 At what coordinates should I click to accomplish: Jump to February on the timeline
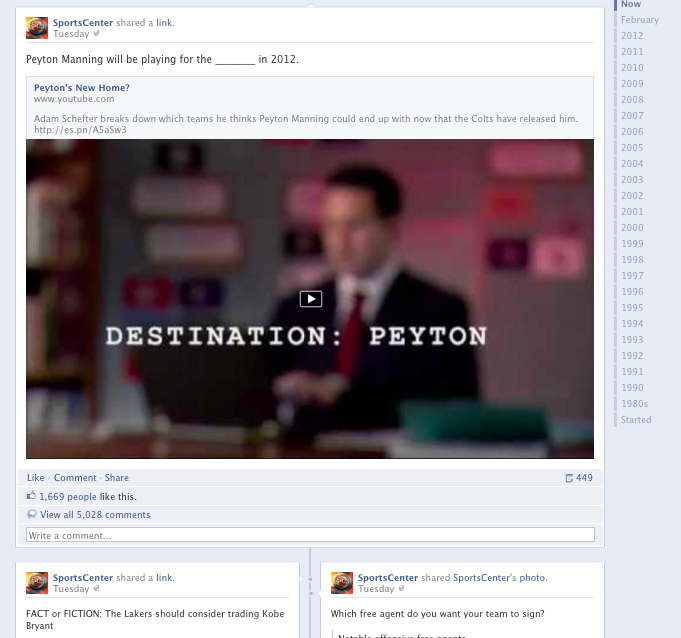[640, 20]
